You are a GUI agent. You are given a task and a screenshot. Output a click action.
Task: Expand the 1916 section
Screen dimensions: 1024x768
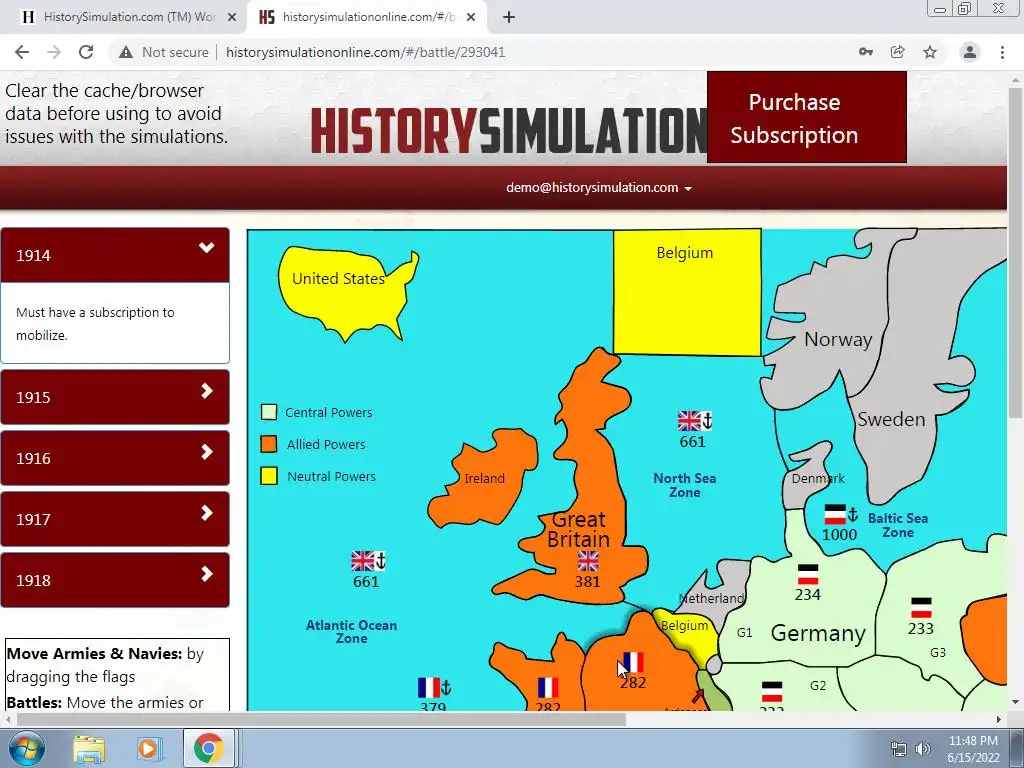pos(115,458)
